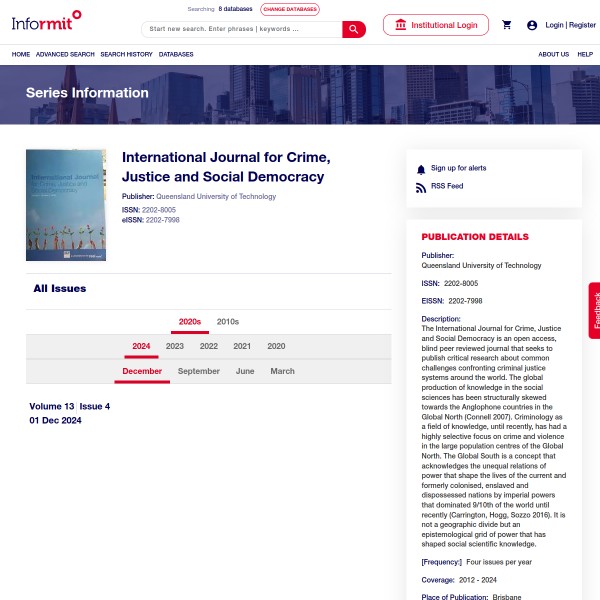Open the Help link
The height and width of the screenshot is (600, 600).
(585, 54)
